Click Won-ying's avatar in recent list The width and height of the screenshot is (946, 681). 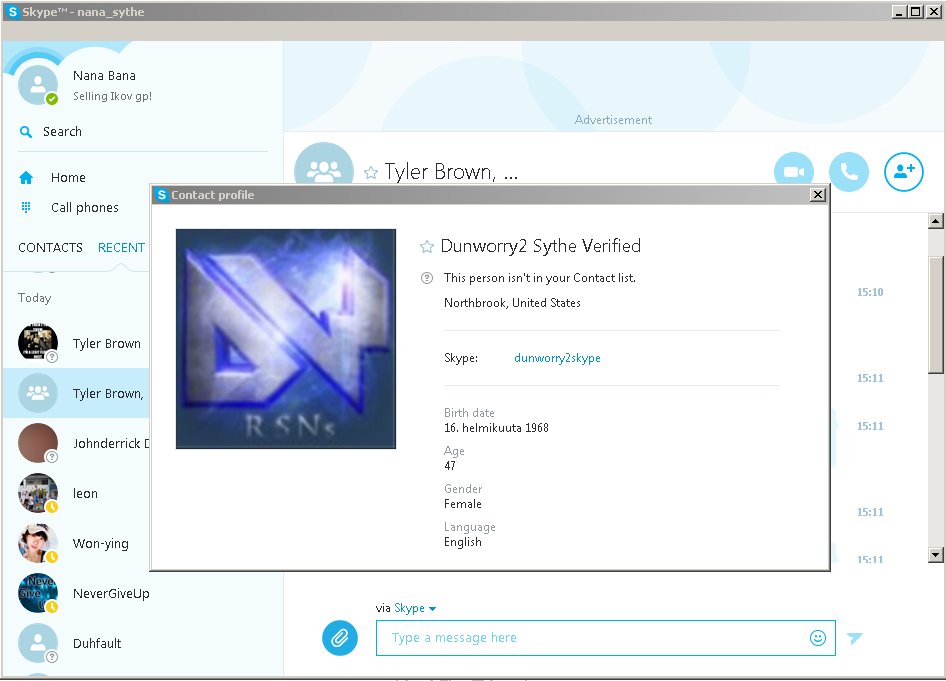38,543
